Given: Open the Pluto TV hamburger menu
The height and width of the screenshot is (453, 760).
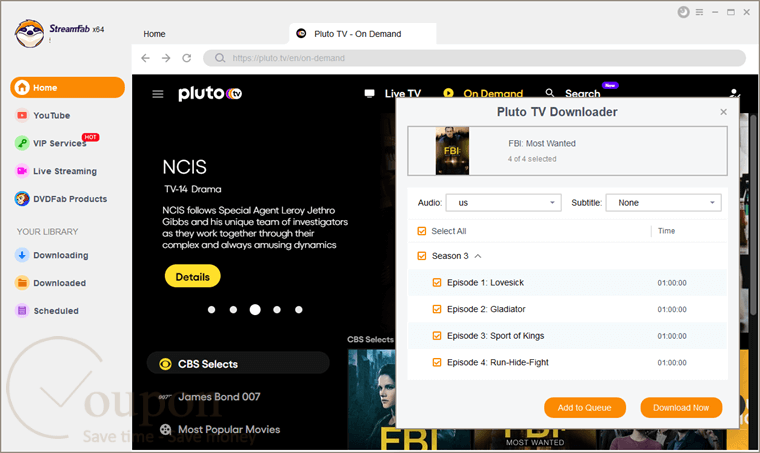Looking at the screenshot, I should [x=158, y=94].
